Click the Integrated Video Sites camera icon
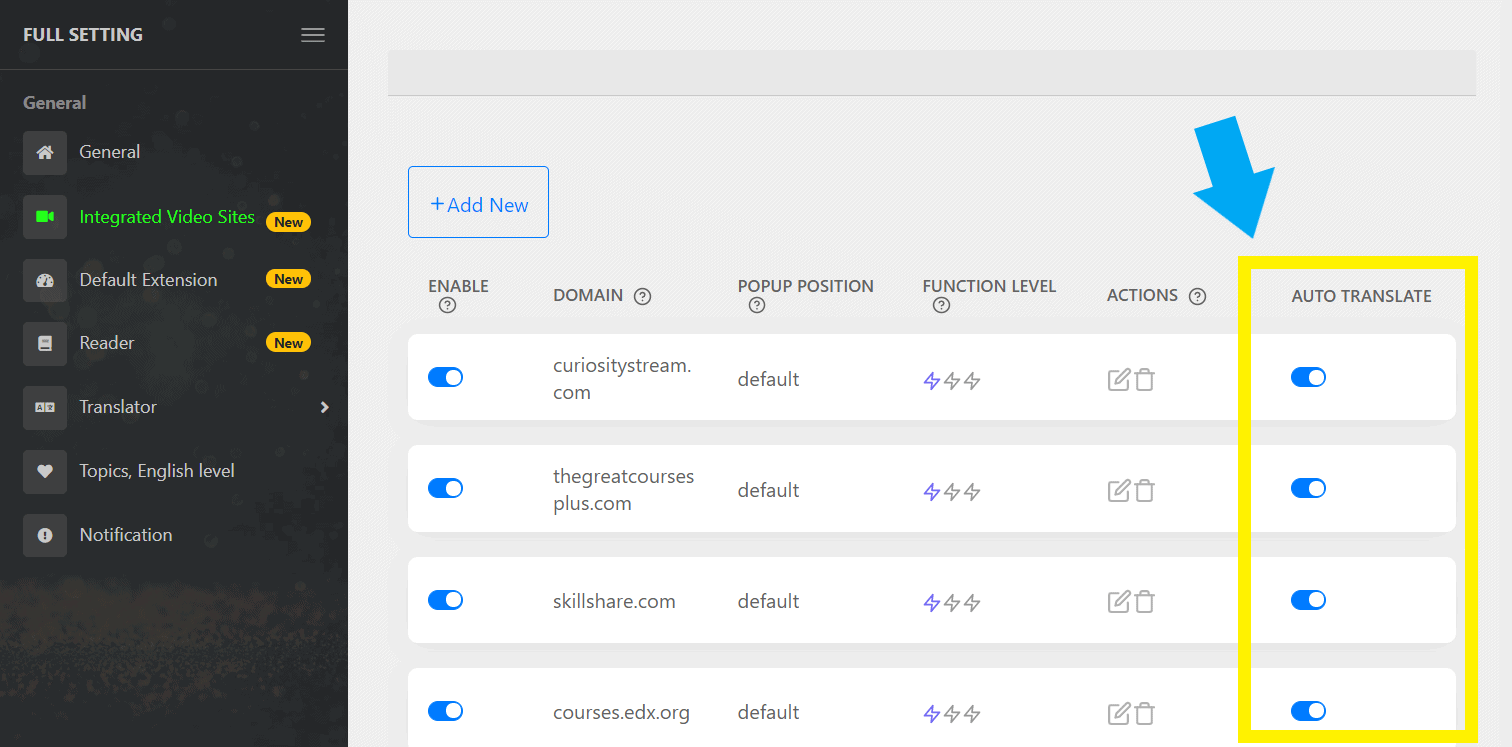The height and width of the screenshot is (747, 1512). tap(45, 217)
